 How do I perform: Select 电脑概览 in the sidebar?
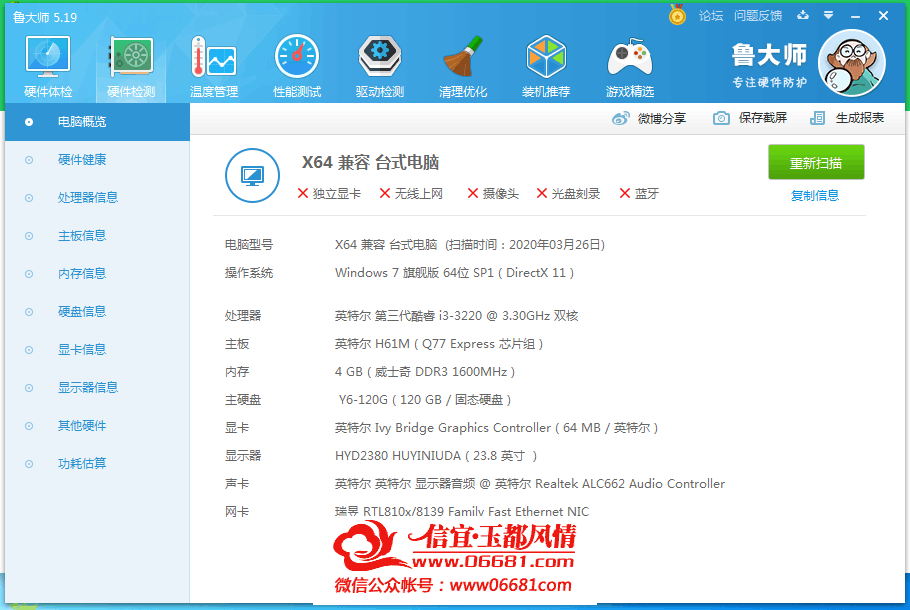point(98,122)
